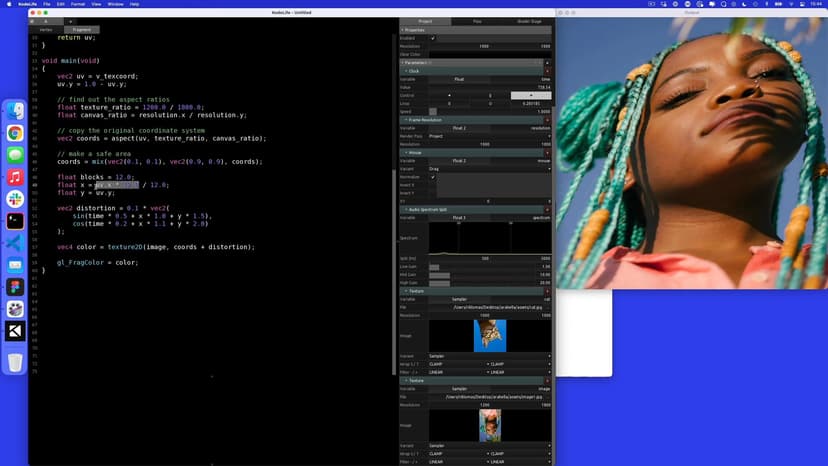Screen dimensions: 828x466
Task: Launch Messages app in the dock
Action: click(16, 155)
